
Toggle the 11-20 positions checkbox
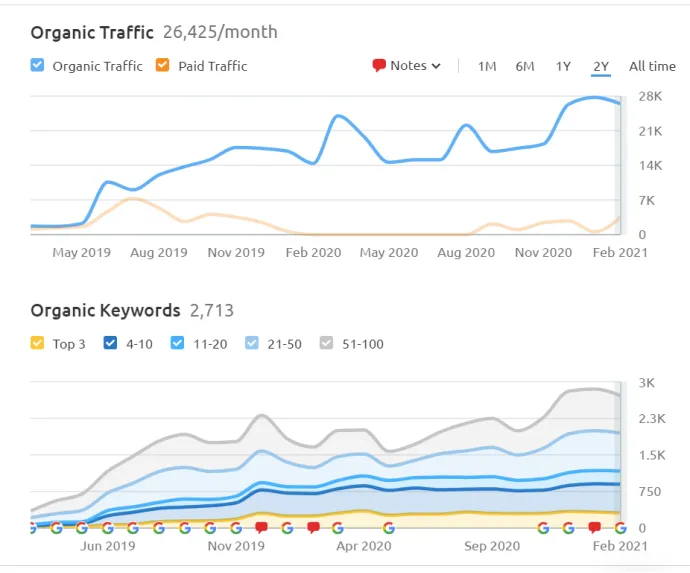tap(177, 343)
